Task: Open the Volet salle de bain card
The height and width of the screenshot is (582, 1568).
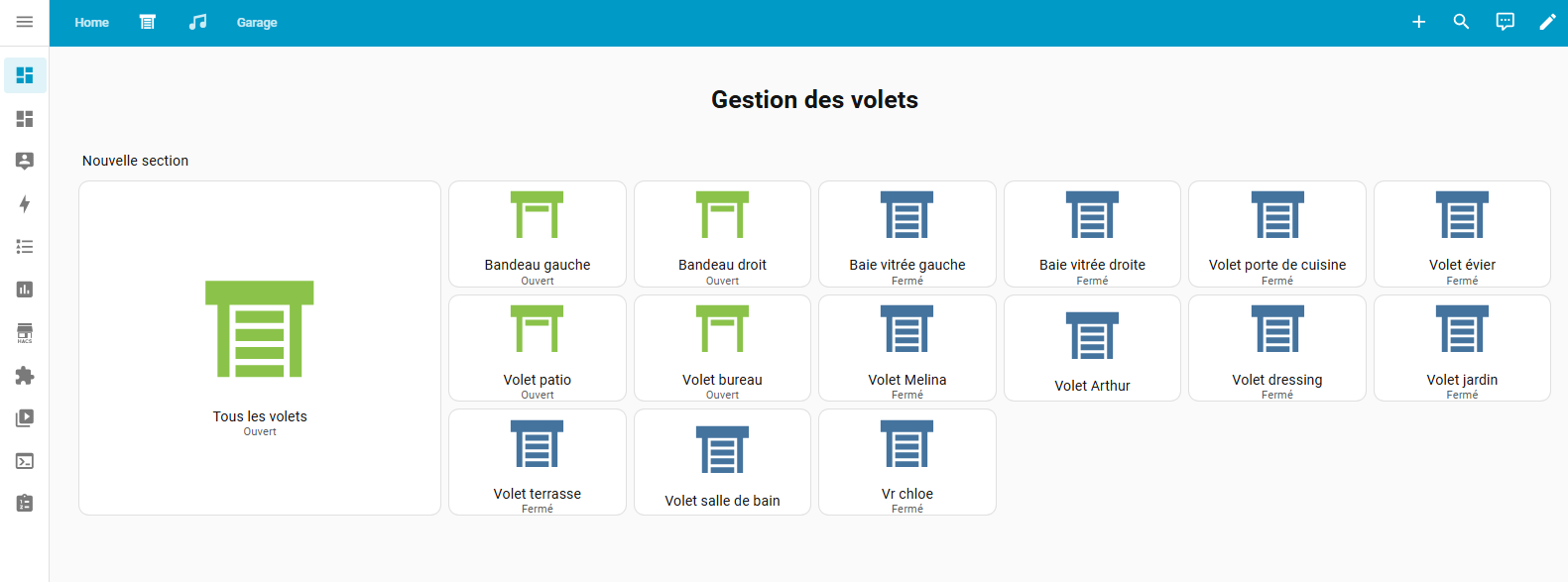Action: (722, 462)
